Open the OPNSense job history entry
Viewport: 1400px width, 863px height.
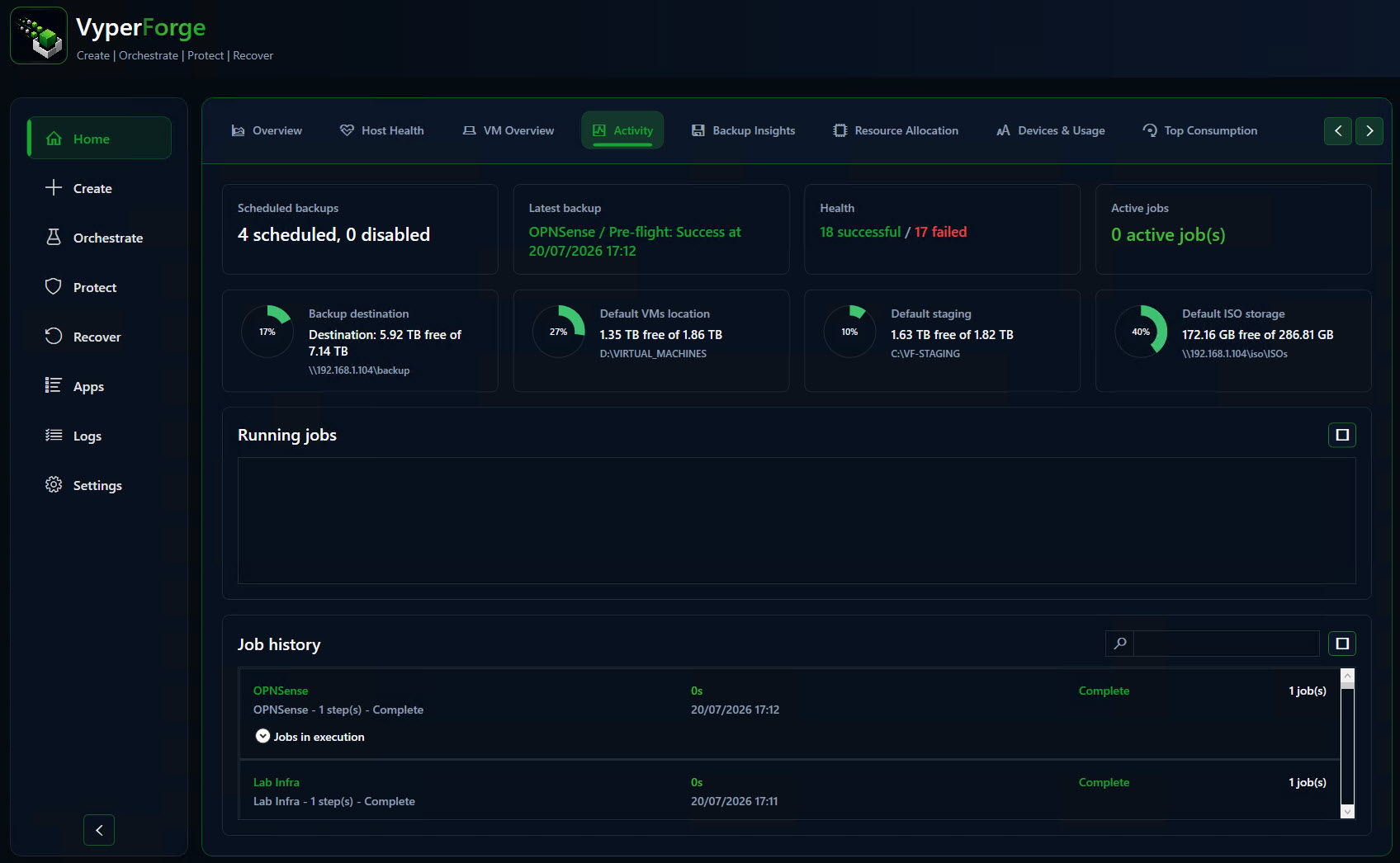coord(789,713)
